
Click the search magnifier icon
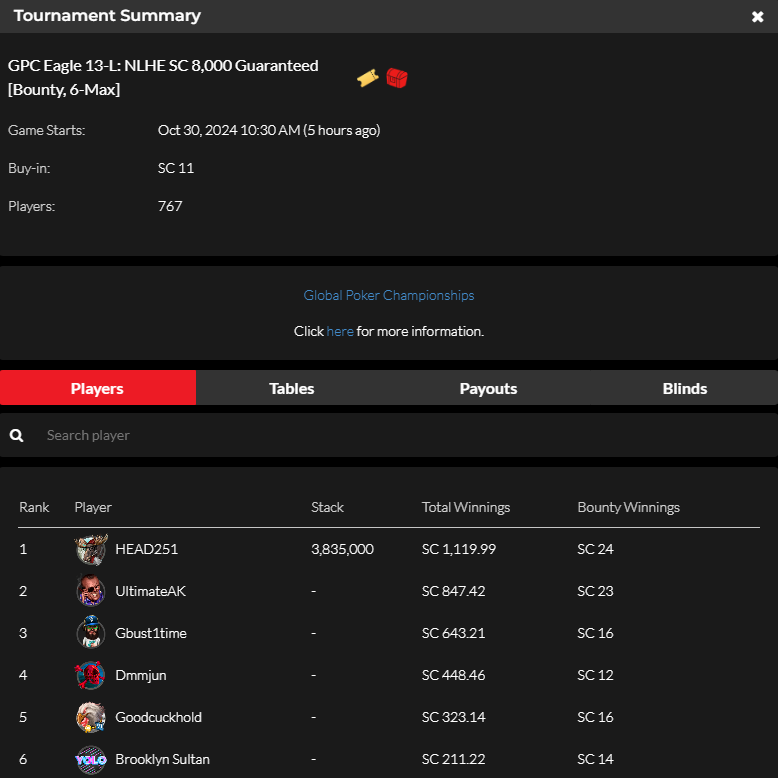tap(16, 435)
